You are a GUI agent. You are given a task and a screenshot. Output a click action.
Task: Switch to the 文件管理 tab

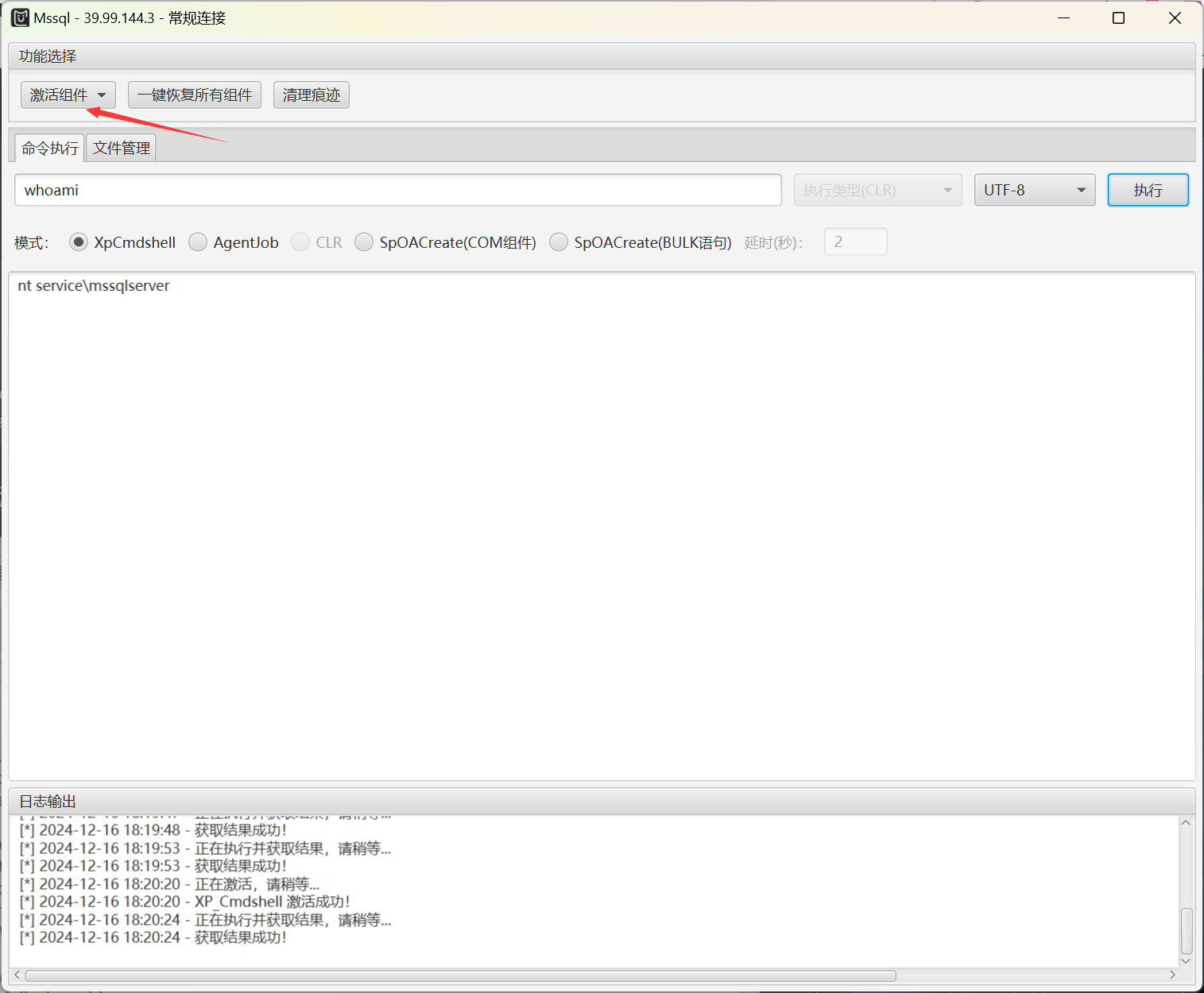click(121, 148)
